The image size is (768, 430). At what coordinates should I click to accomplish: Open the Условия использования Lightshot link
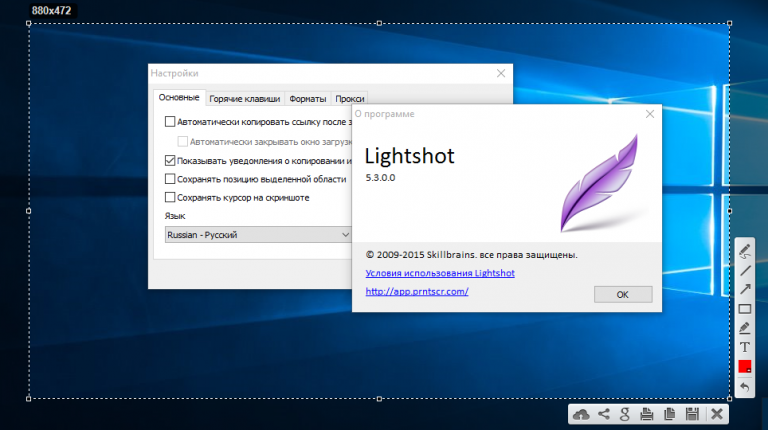[x=440, y=273]
